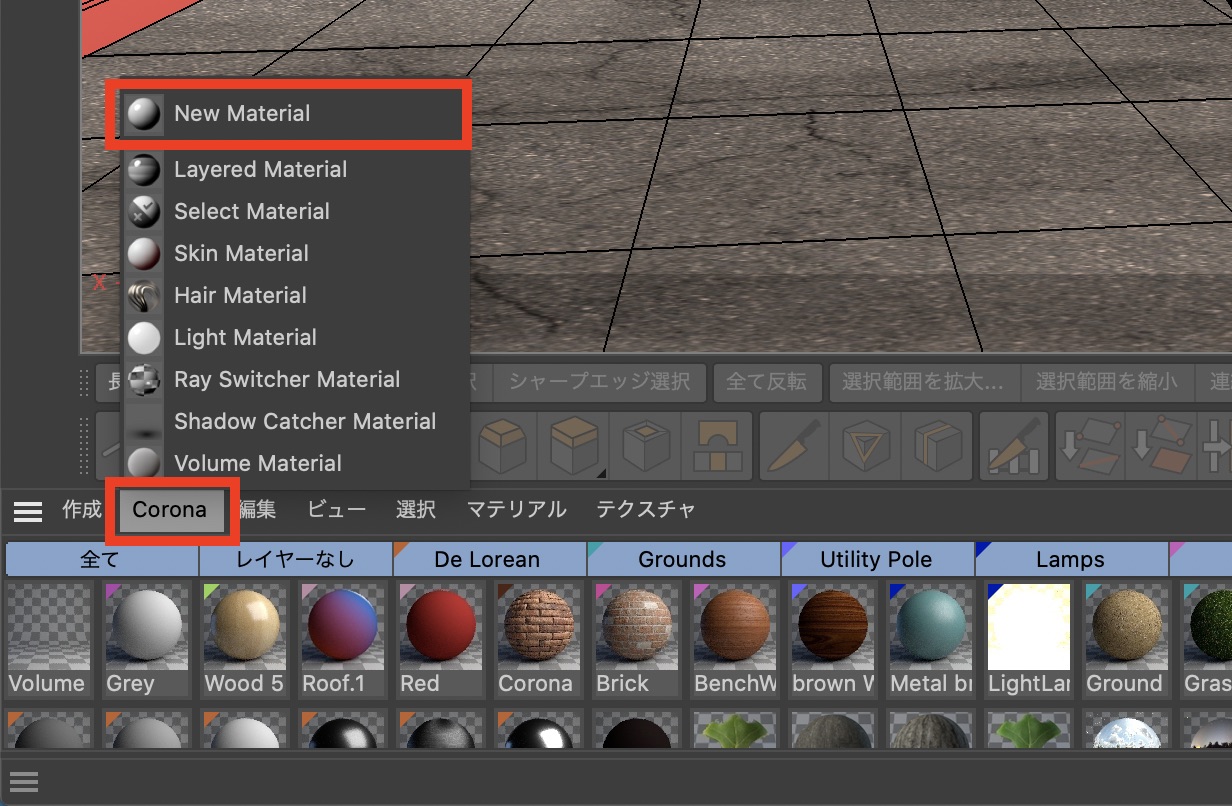Click the 全て反転 button
Image resolution: width=1232 pixels, height=806 pixels.
click(x=766, y=382)
